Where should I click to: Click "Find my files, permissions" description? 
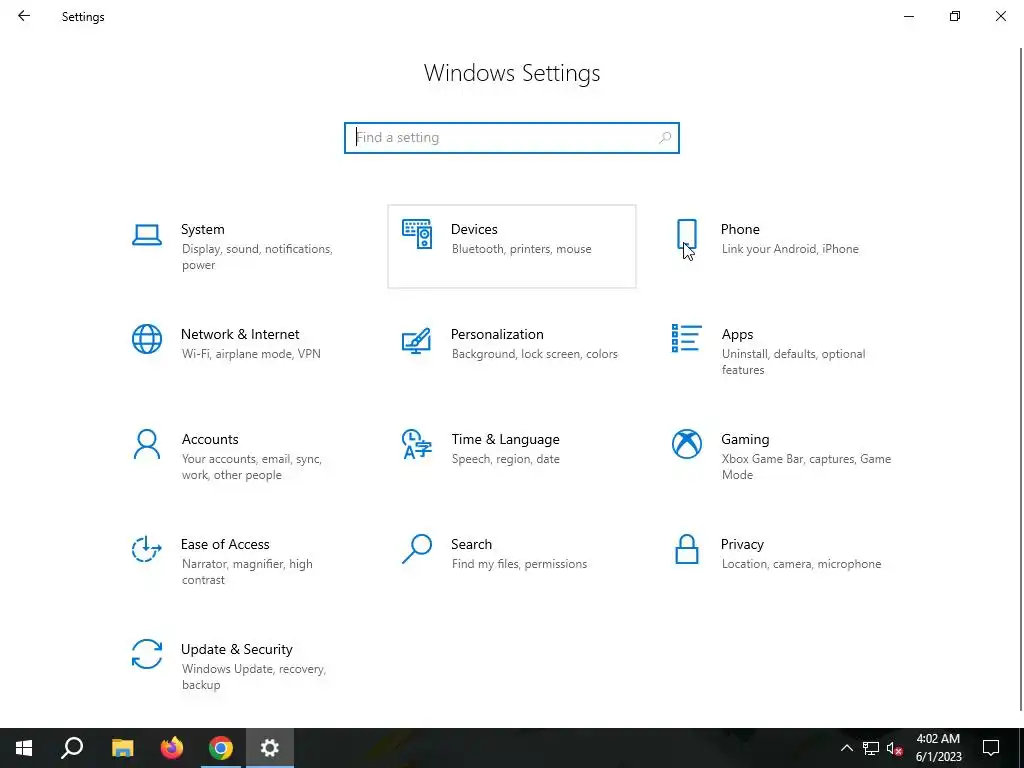coord(519,564)
